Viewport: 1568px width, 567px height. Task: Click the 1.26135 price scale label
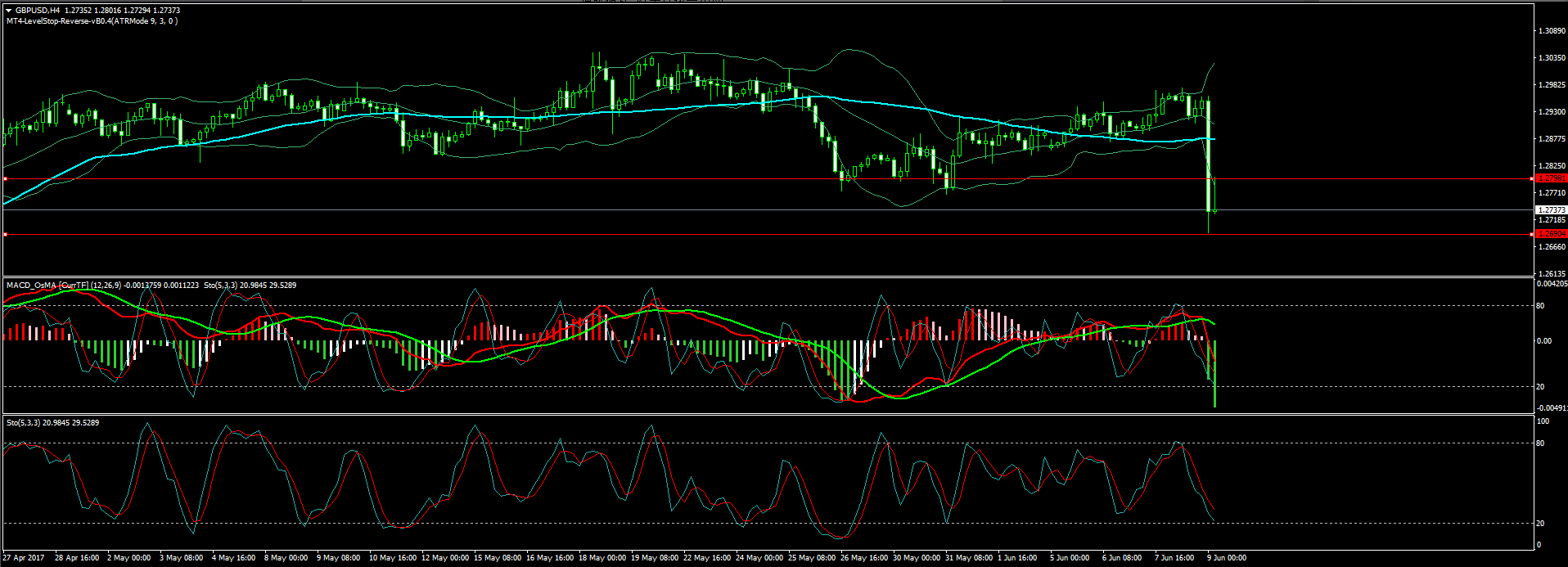[x=1552, y=274]
